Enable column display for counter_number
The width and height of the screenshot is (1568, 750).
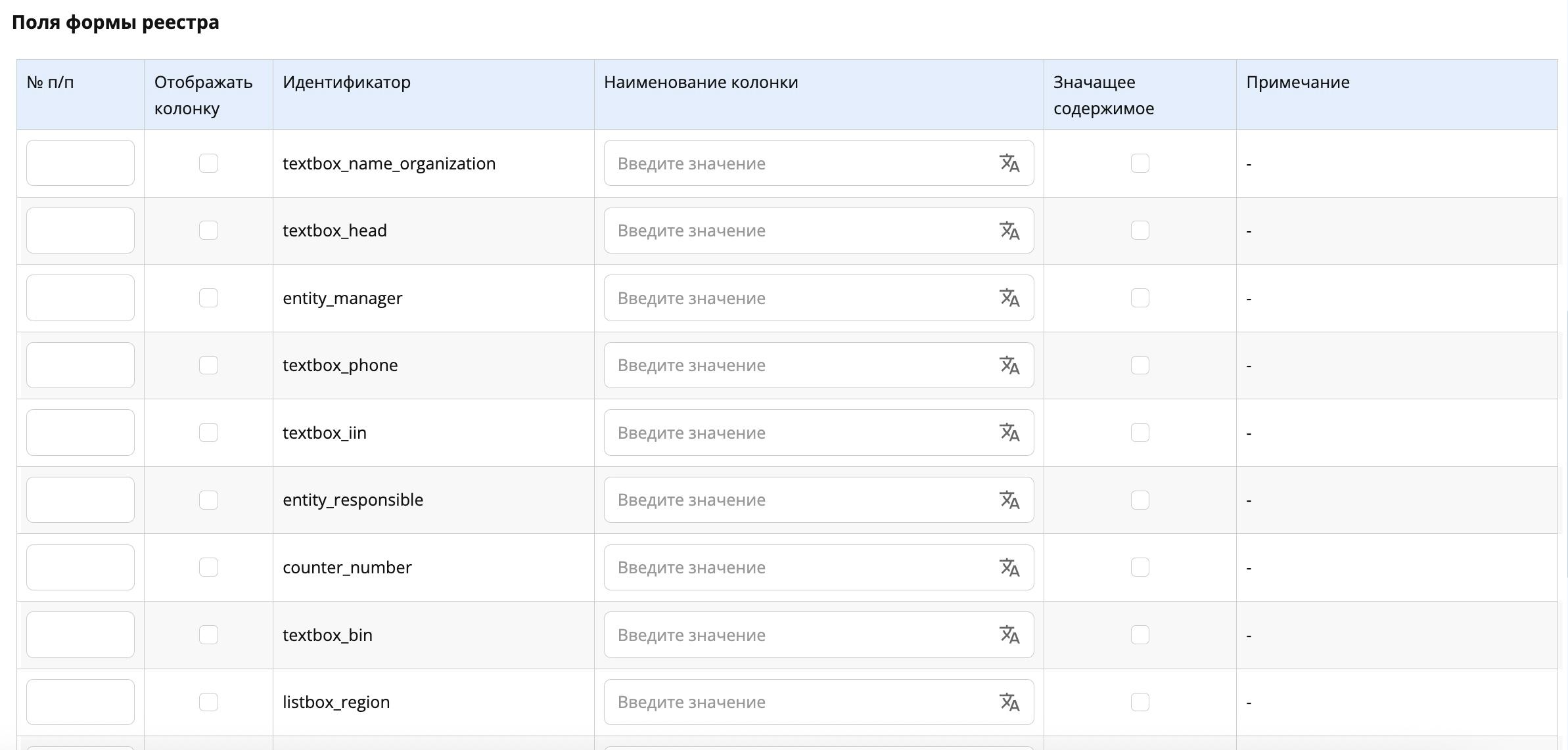coord(208,567)
